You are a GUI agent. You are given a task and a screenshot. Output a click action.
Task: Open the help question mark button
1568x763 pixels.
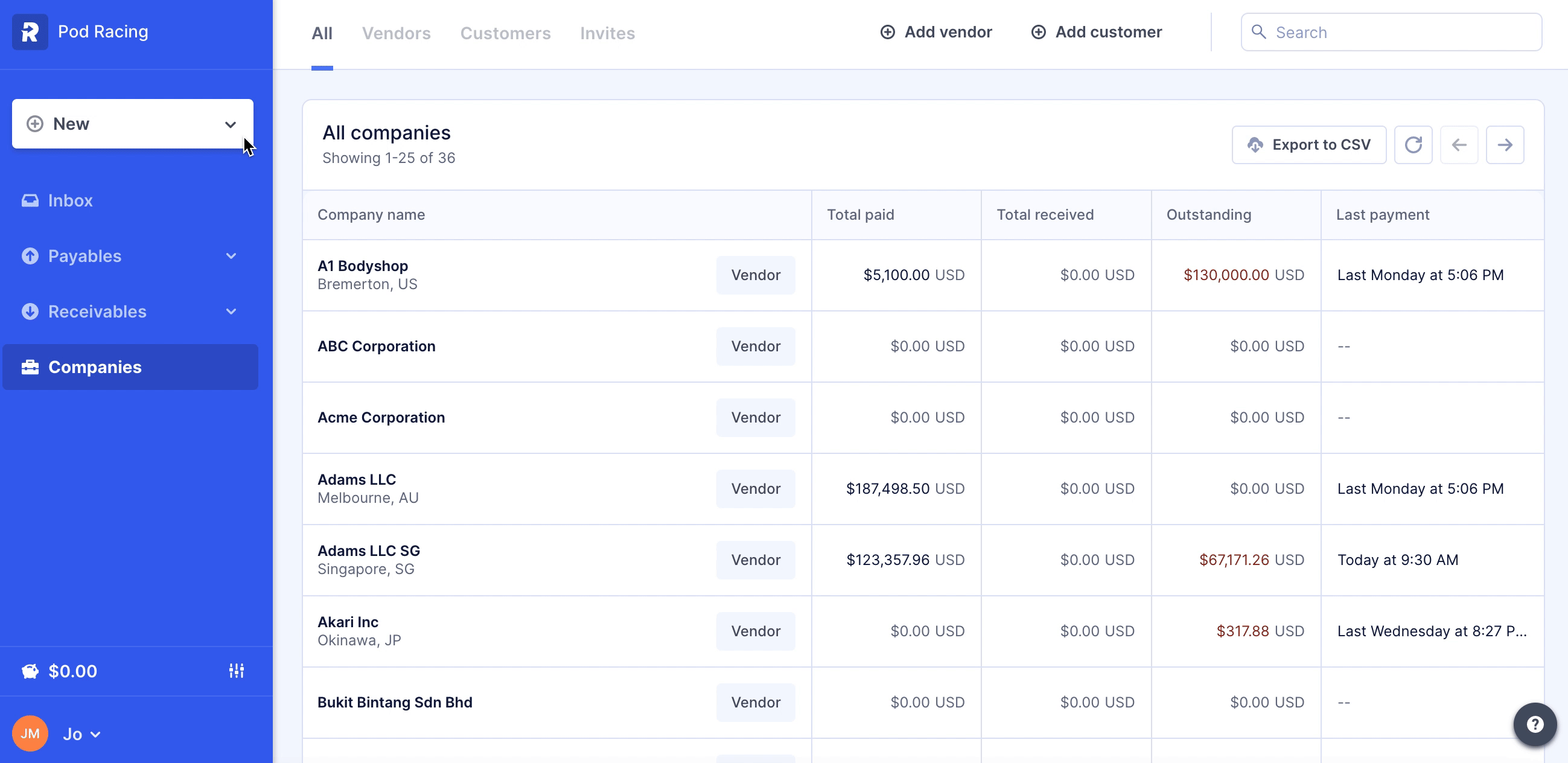tap(1535, 724)
